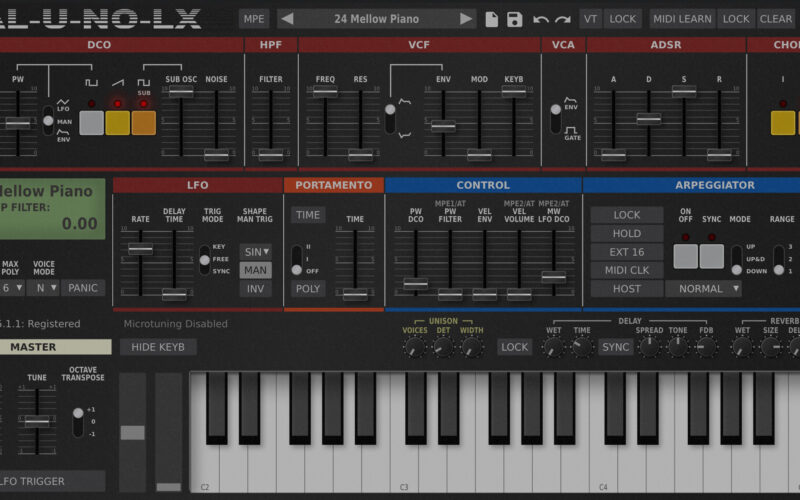Go to next preset with right arrow
This screenshot has width=800, height=500.
click(x=465, y=19)
